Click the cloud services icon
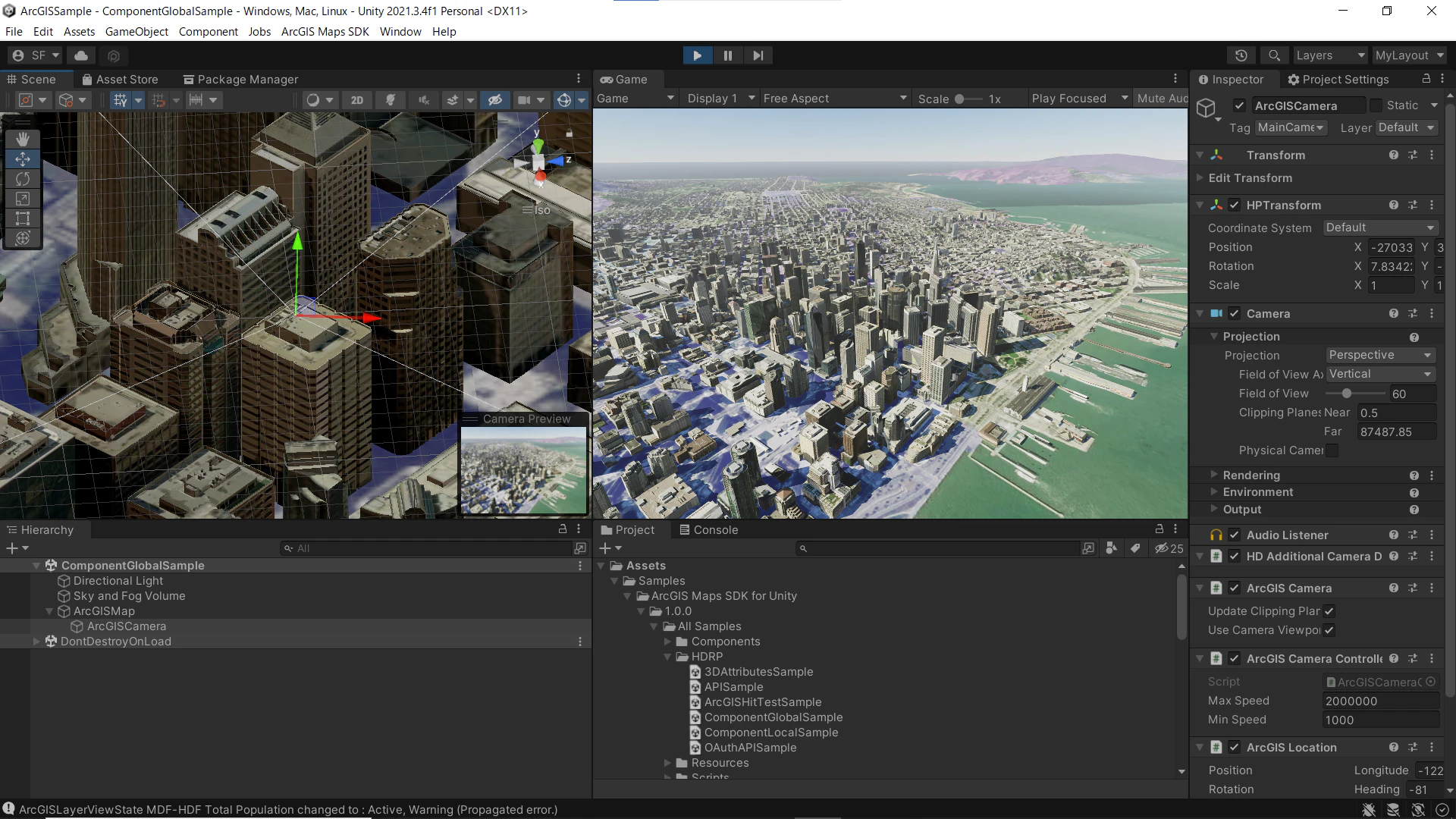This screenshot has height=819, width=1456. click(x=81, y=55)
